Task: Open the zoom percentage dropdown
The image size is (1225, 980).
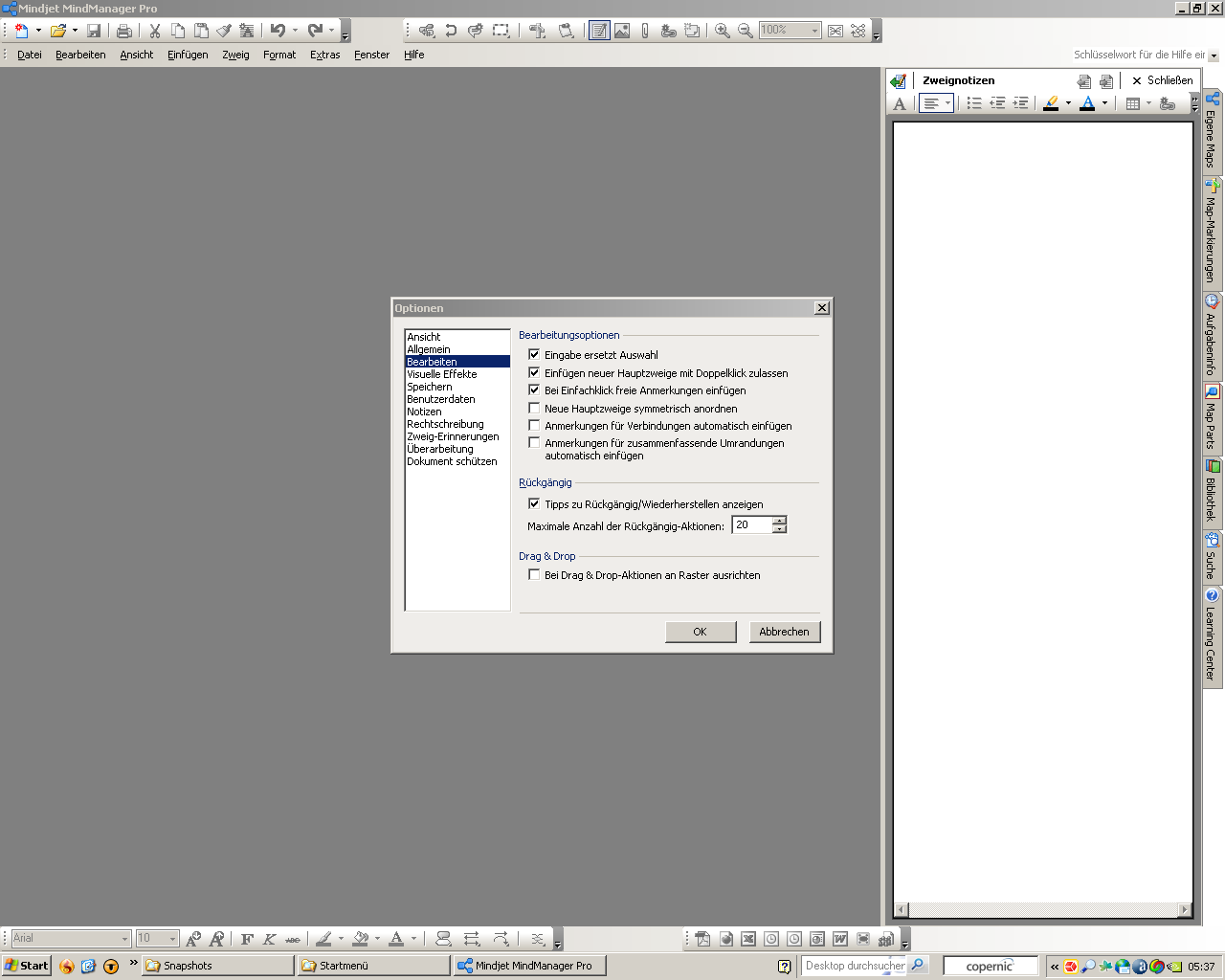Action: point(814,31)
